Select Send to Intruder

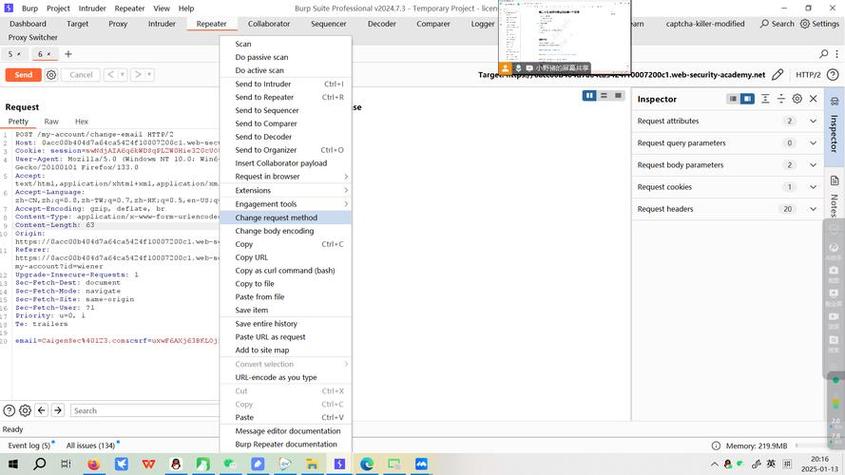(286, 84)
